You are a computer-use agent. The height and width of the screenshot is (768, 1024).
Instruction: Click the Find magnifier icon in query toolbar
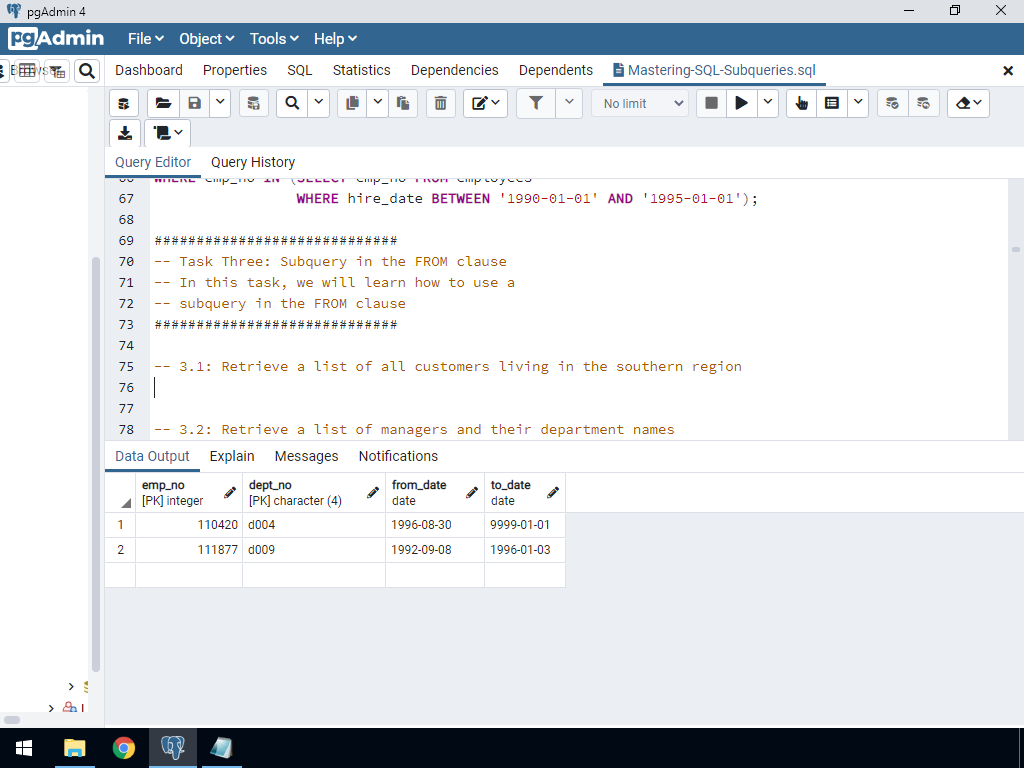point(292,103)
